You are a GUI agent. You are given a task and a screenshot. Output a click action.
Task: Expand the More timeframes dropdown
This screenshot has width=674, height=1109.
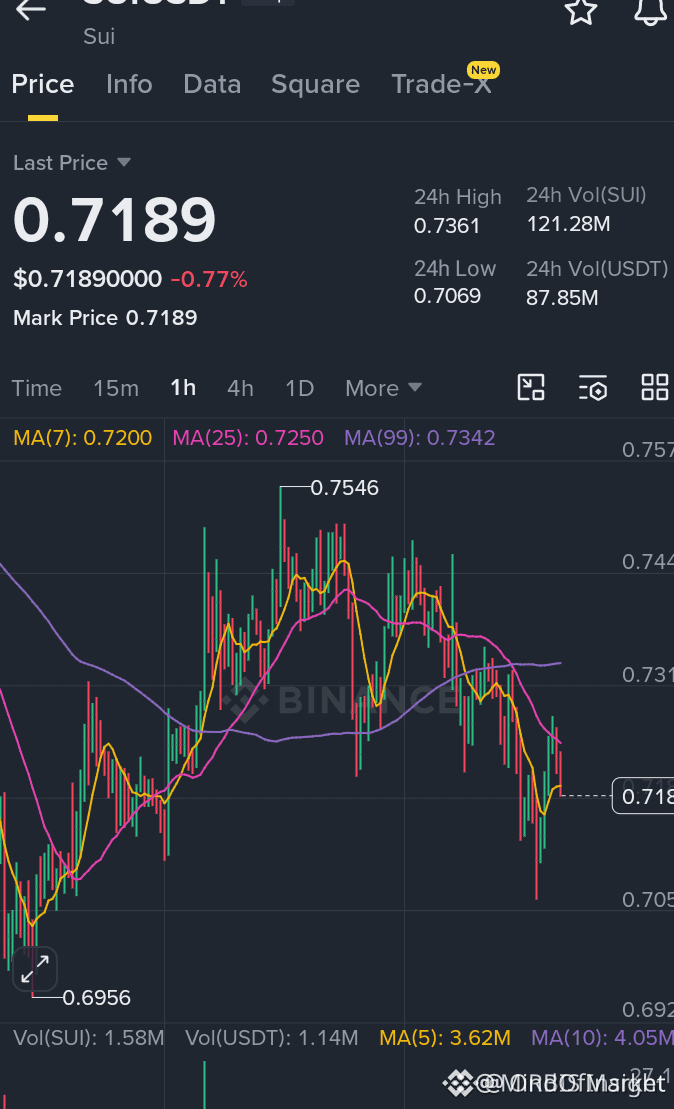point(383,388)
